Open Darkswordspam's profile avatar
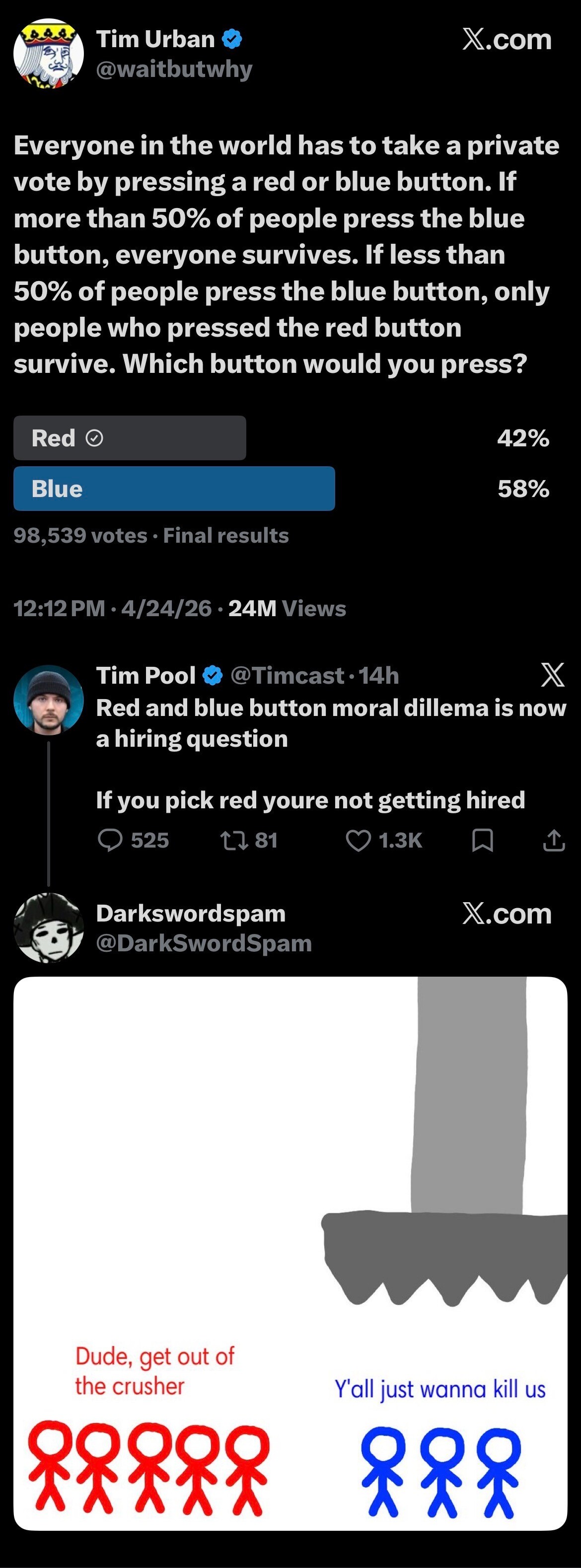Image resolution: width=581 pixels, height=1568 pixels. coord(49,927)
